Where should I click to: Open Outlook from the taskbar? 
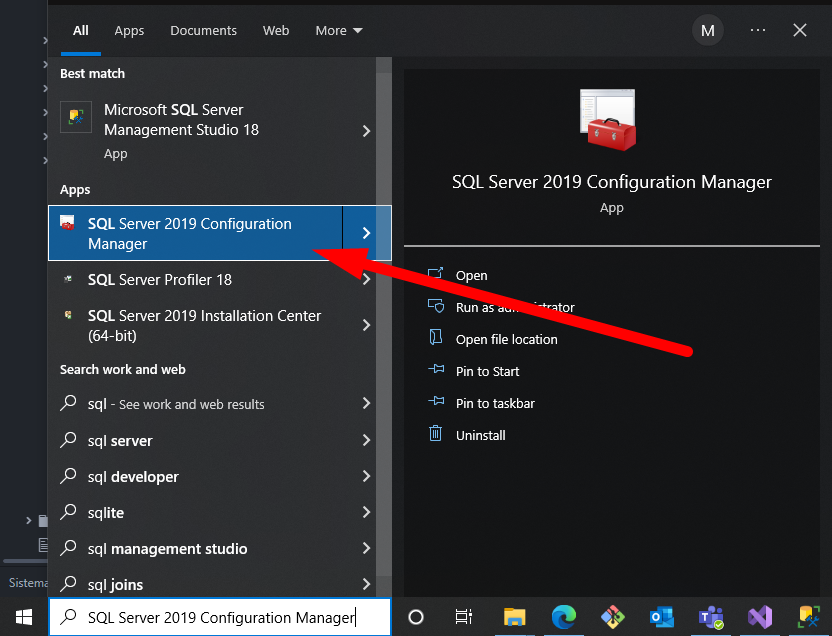[661, 617]
